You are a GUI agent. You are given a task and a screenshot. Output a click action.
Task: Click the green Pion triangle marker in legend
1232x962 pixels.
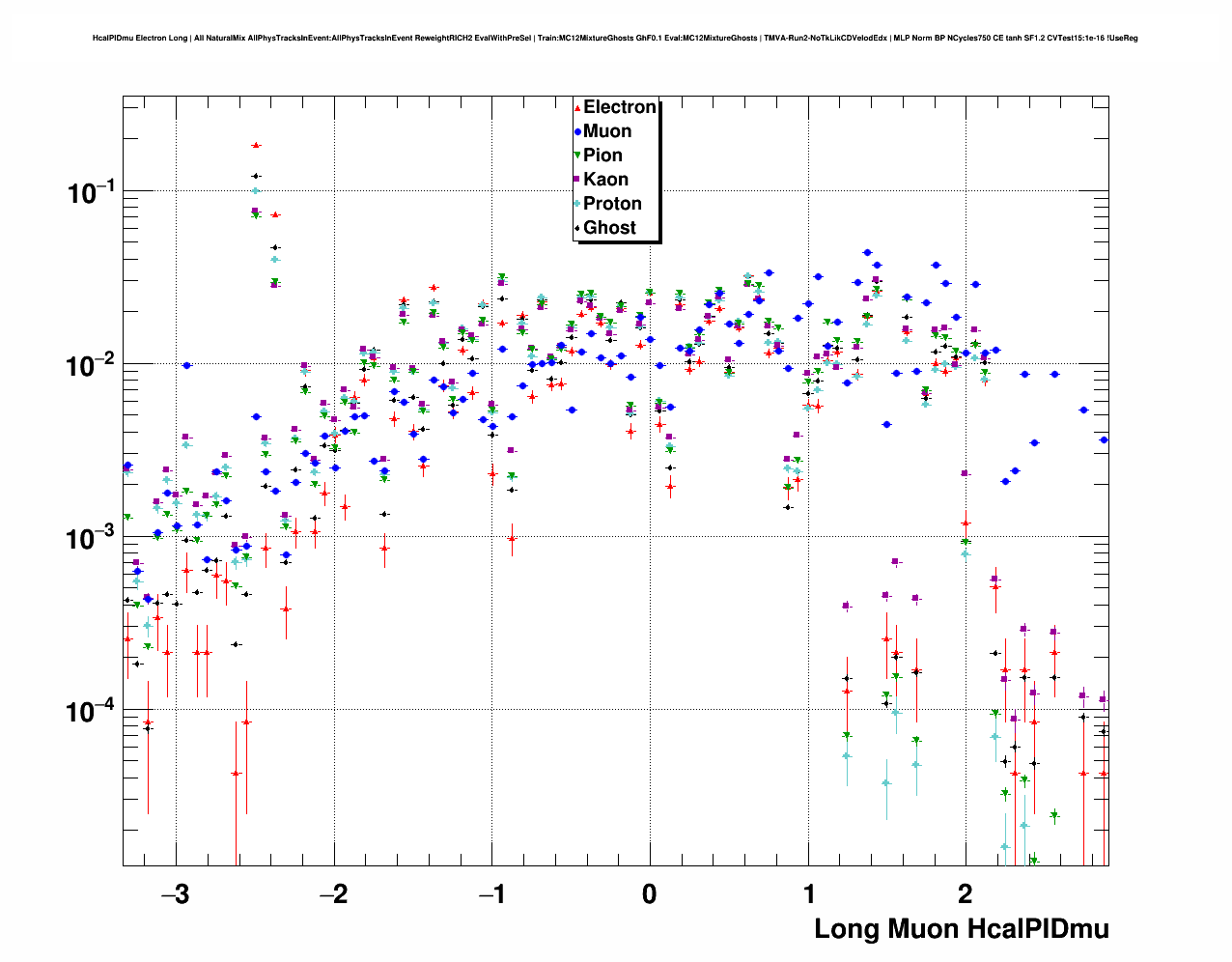click(577, 156)
